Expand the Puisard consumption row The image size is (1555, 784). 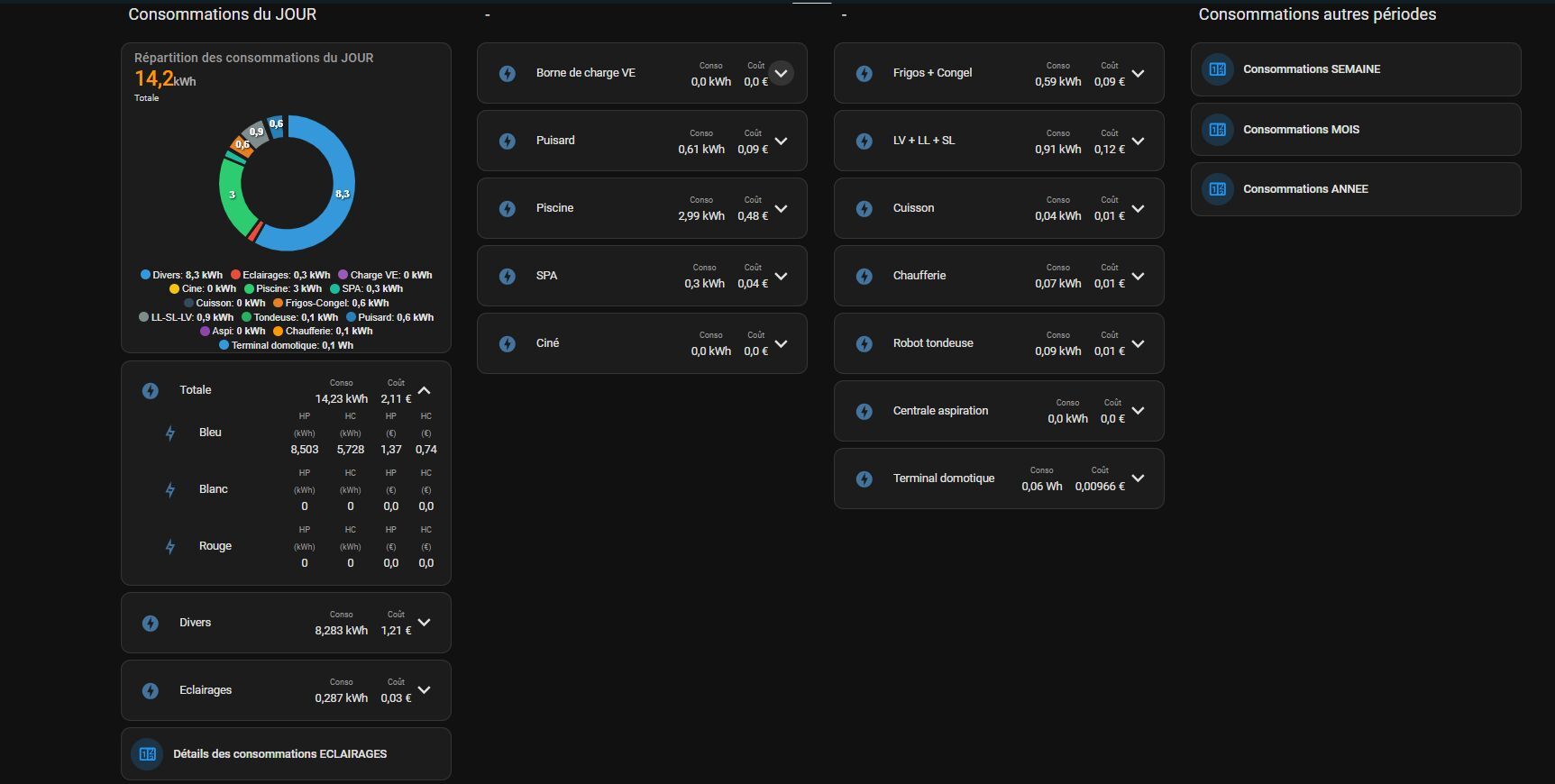(781, 141)
